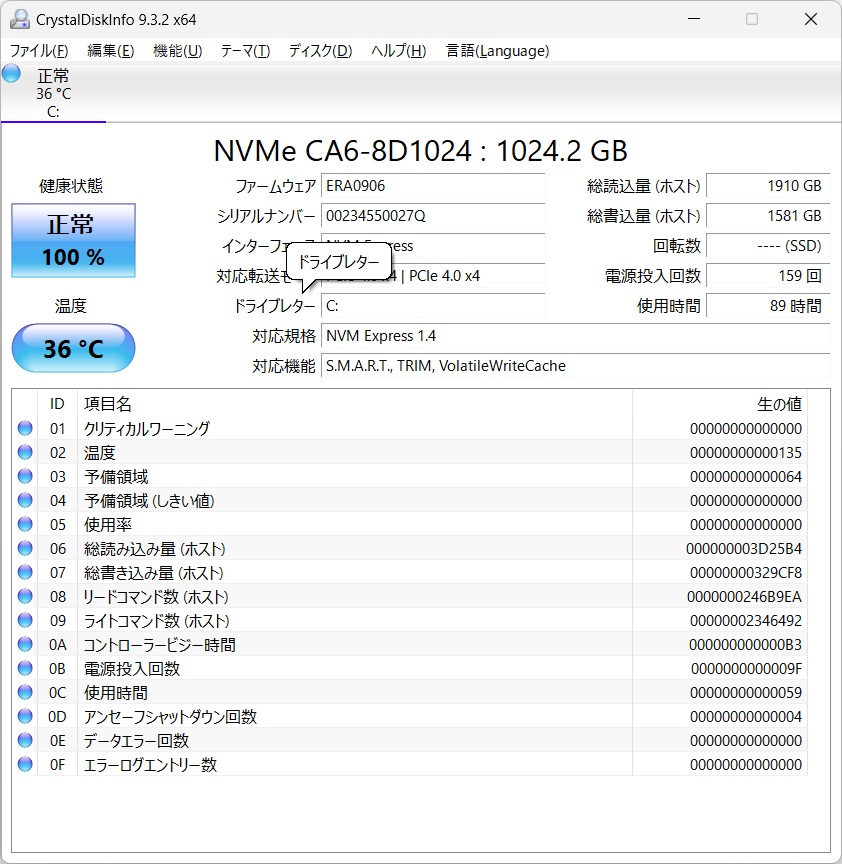Click the drive letter field C:
This screenshot has height=864, width=842.
pos(433,306)
